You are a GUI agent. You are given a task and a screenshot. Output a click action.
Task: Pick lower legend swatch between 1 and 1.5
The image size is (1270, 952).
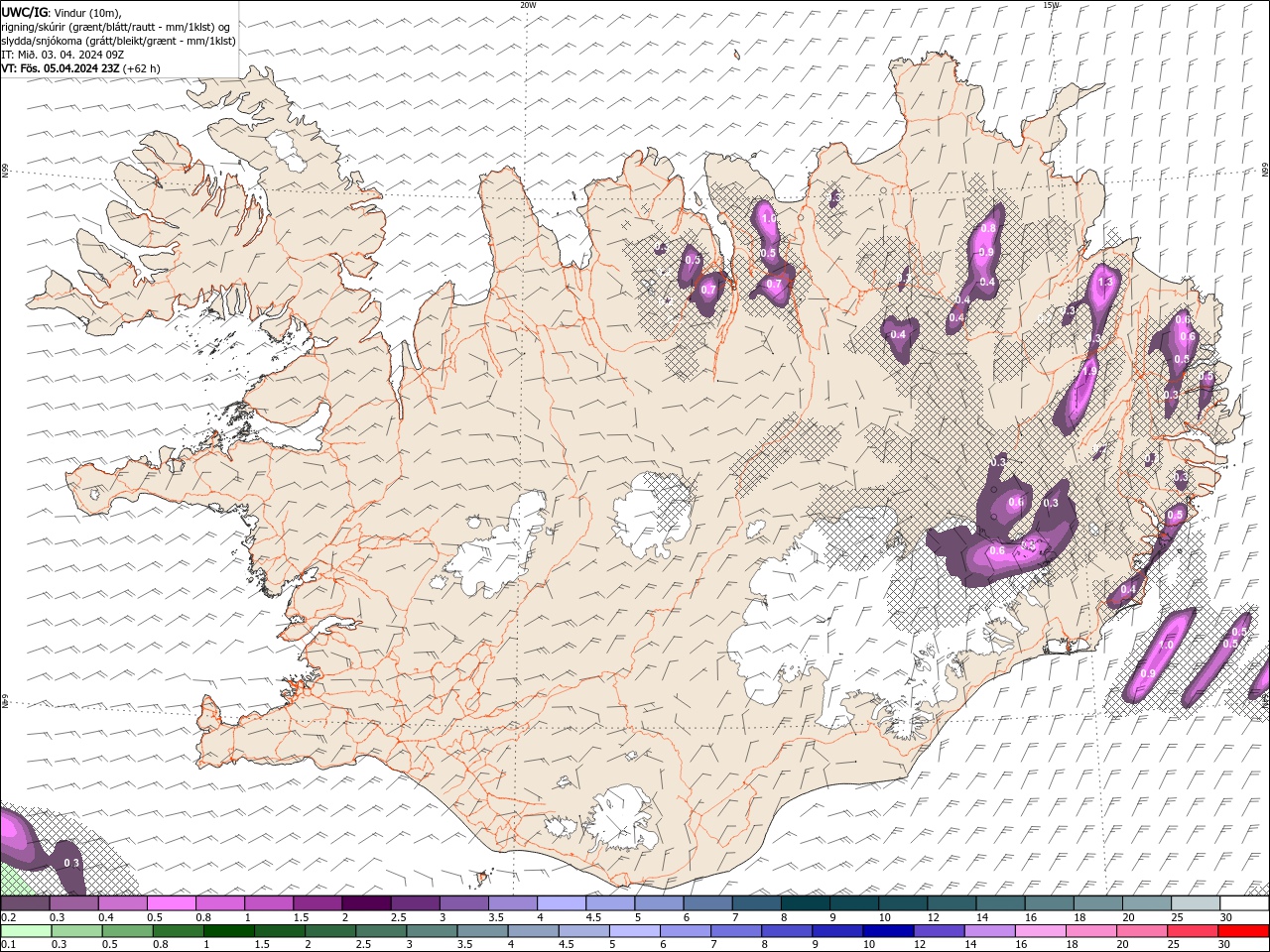click(x=228, y=931)
